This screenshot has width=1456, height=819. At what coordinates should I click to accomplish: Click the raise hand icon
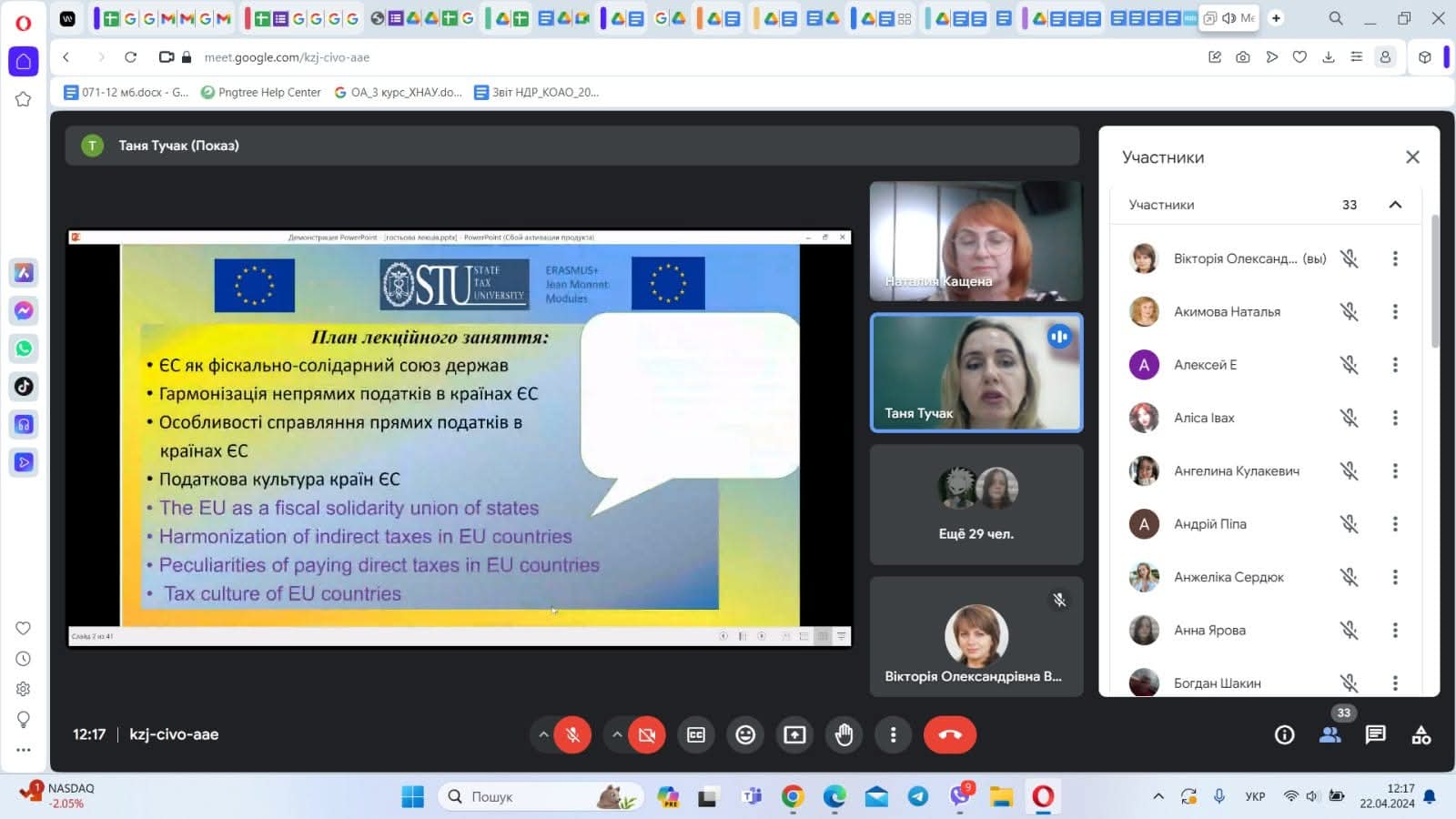[x=844, y=734]
